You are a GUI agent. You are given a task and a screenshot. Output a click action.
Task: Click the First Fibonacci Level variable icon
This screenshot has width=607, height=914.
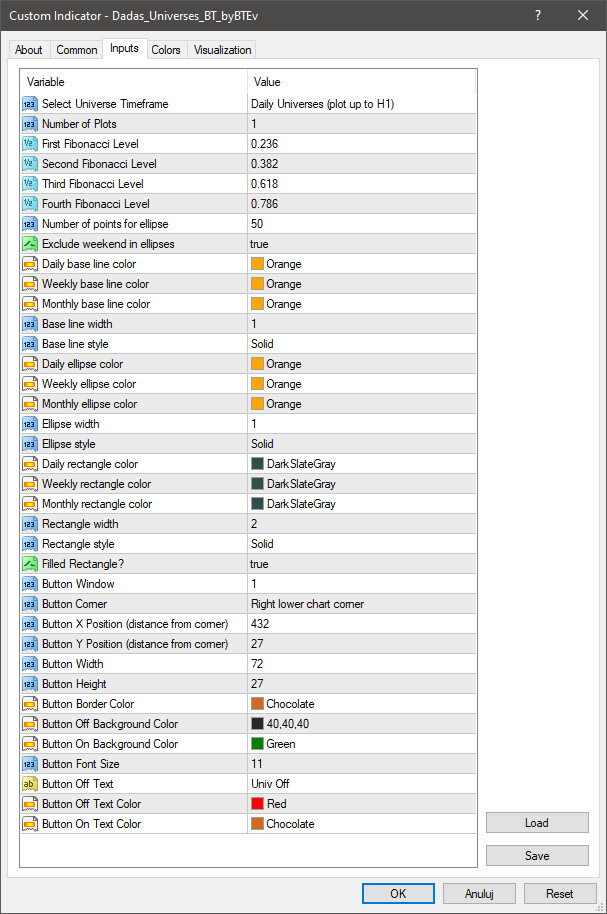[29, 144]
